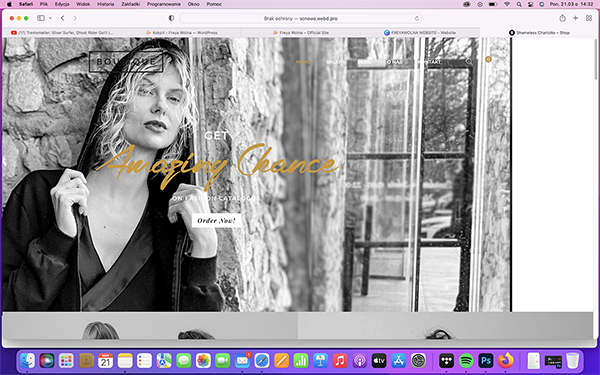Click the gold cart icon in site header
The height and width of the screenshot is (375, 600).
coord(488,59)
